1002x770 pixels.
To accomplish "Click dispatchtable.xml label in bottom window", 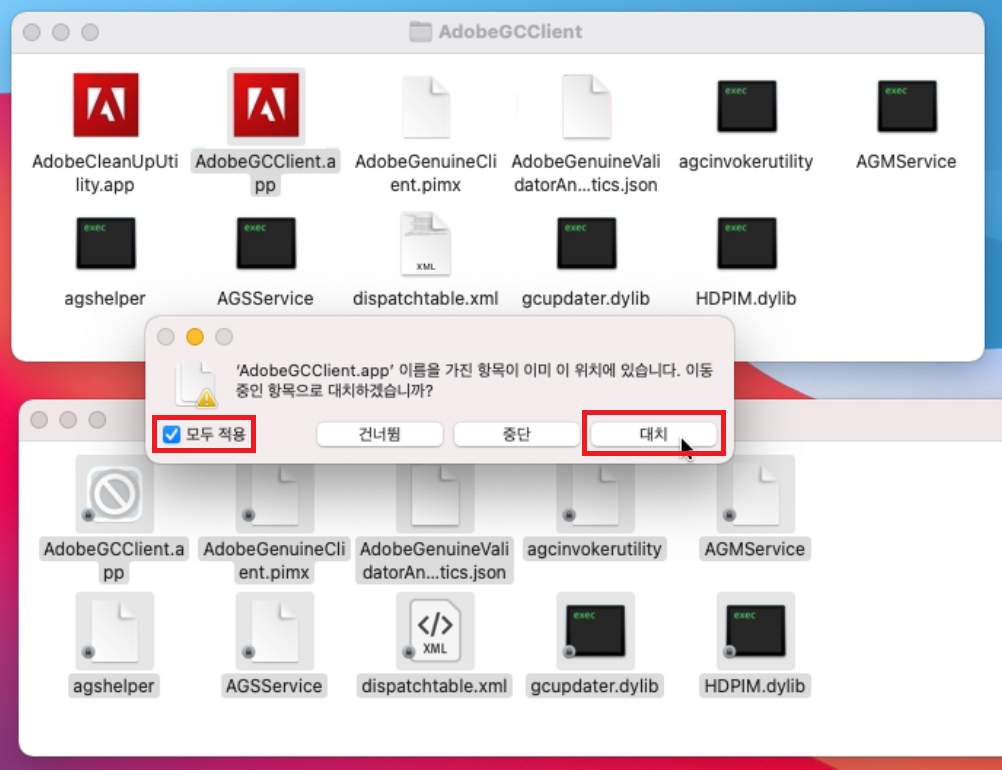I will coord(435,686).
